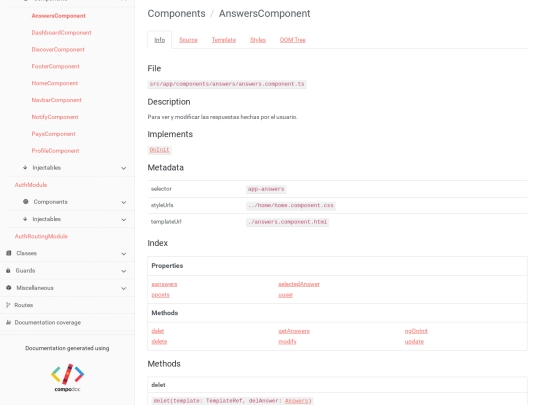Jump to the selectedAnswer property

(x=299, y=284)
